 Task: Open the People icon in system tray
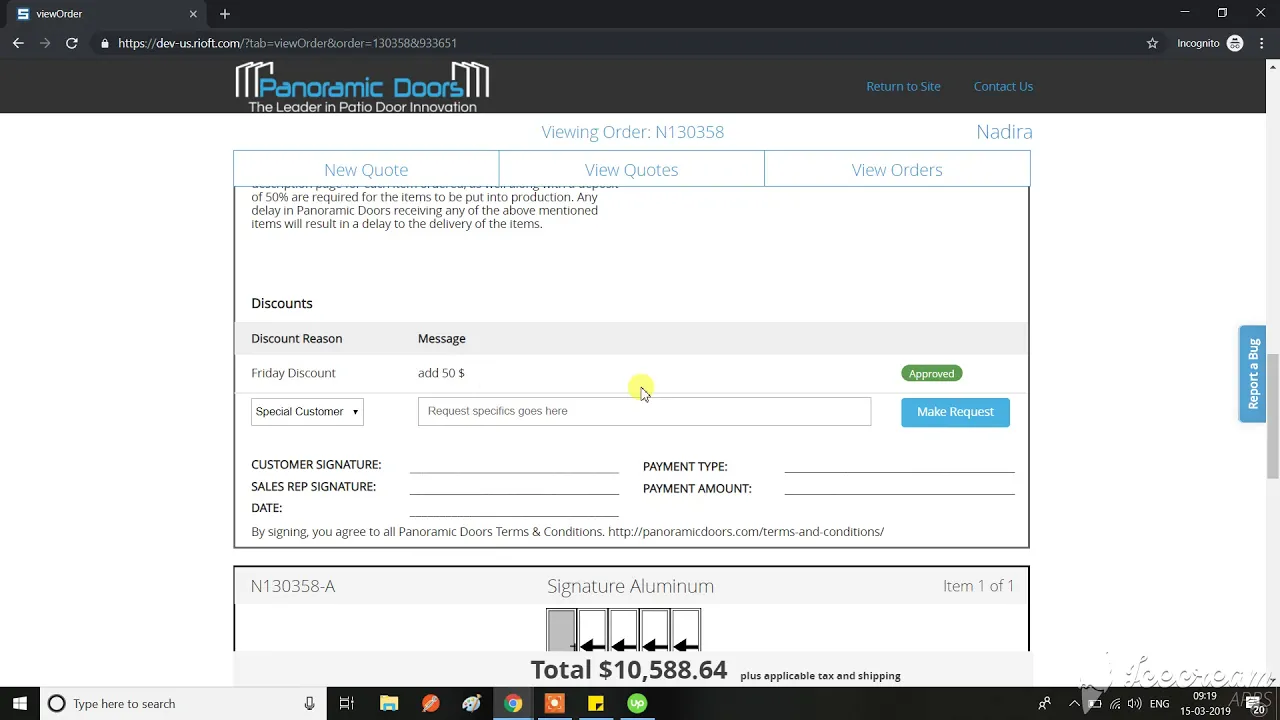[1045, 704]
